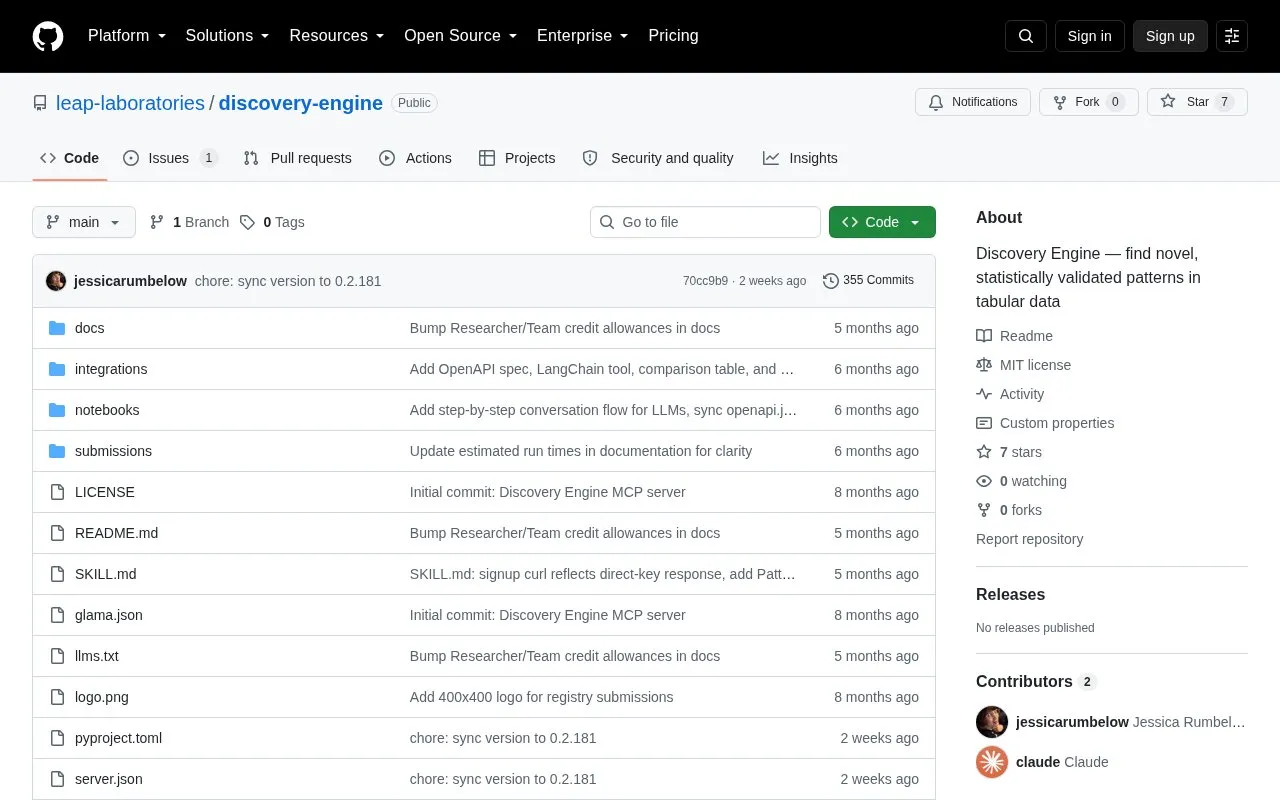Click the Sign in button
The height and width of the screenshot is (800, 1280).
coord(1089,36)
